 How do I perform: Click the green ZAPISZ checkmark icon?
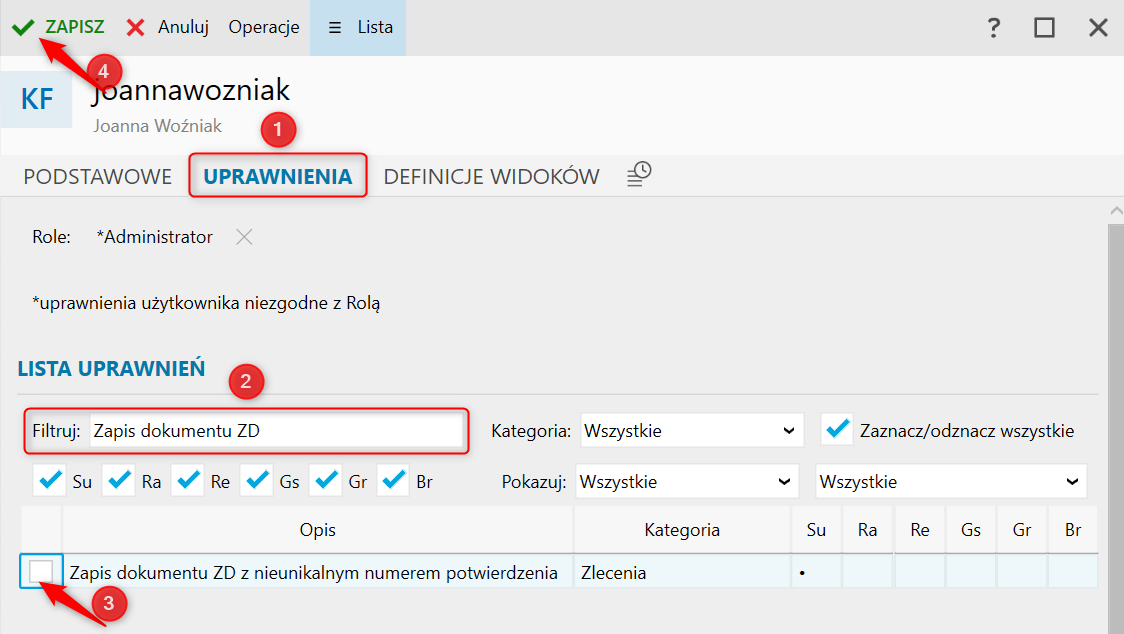pos(23,27)
